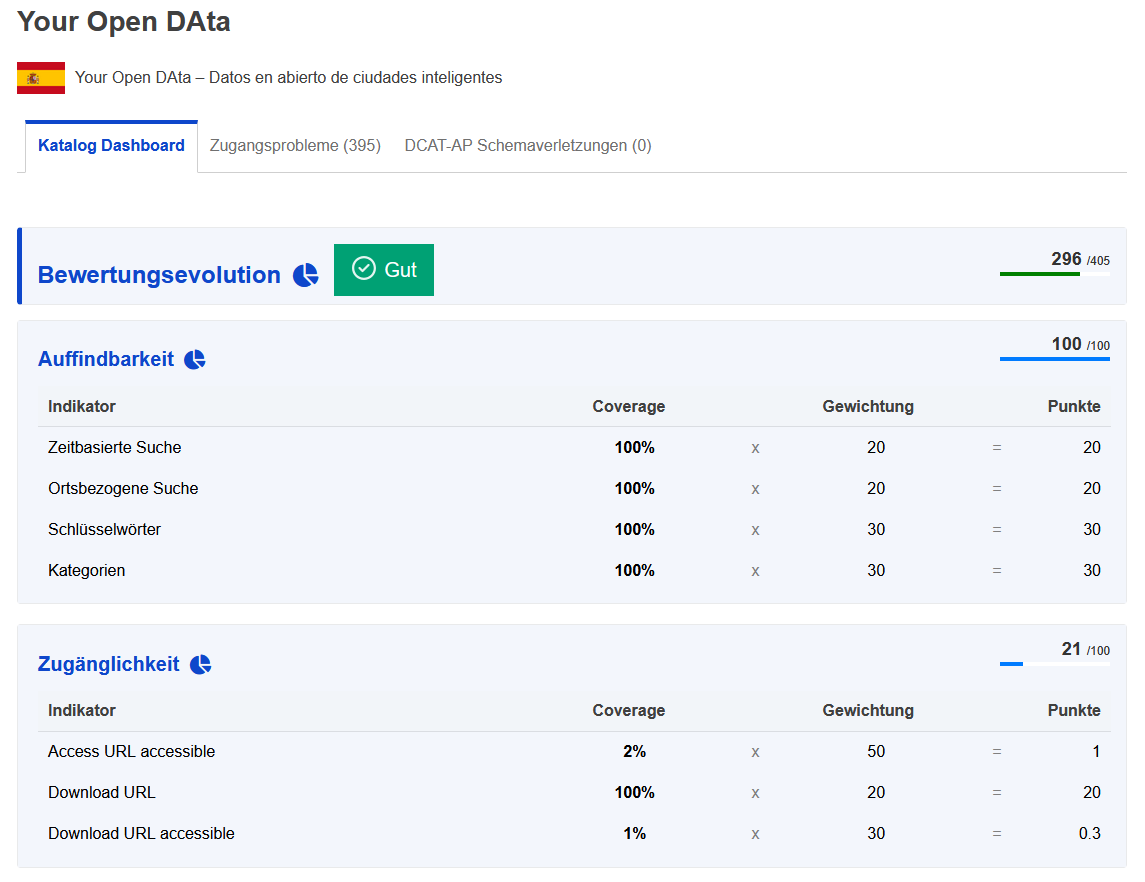
Task: Click the 0.3 points value
Action: coord(1090,833)
